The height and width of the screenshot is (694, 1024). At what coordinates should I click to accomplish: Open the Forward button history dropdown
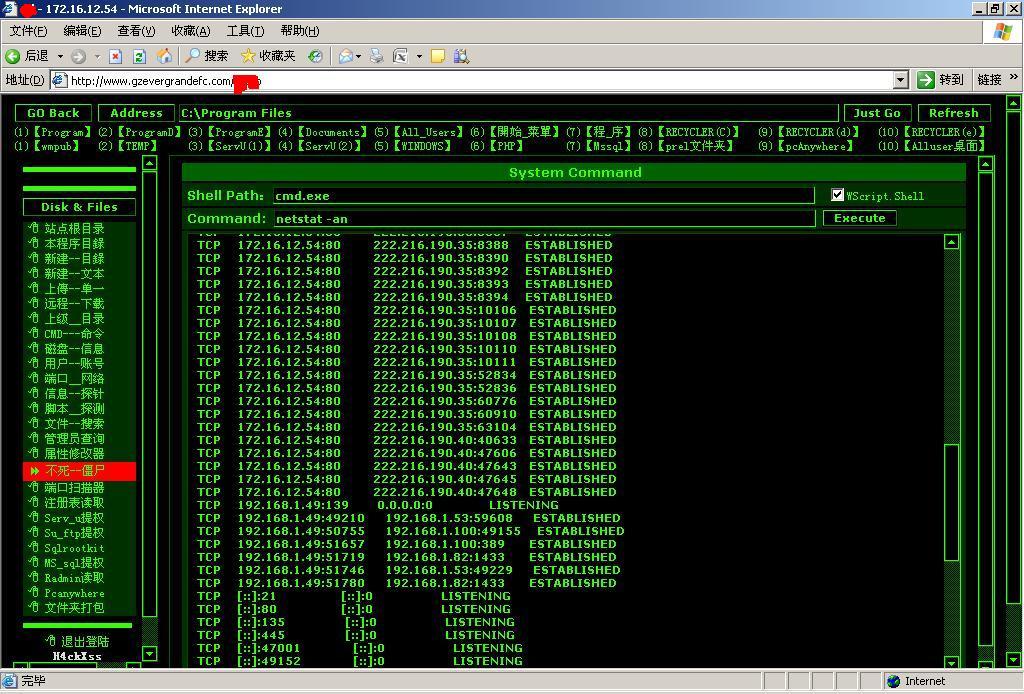97,57
